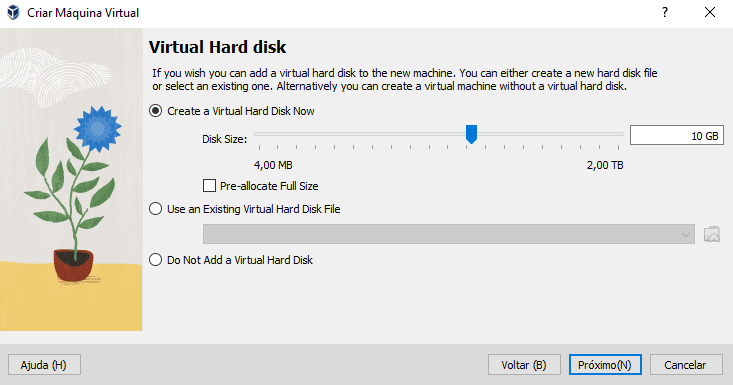Click the Próximo(N) button
This screenshot has height=385, width=733.
click(x=605, y=365)
